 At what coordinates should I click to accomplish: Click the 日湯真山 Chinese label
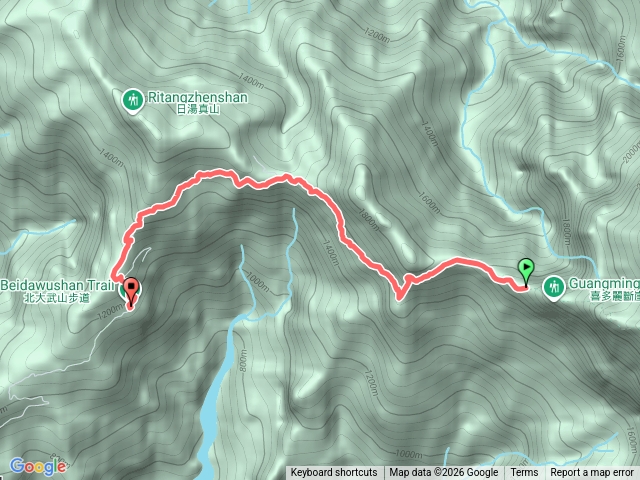tap(198, 109)
